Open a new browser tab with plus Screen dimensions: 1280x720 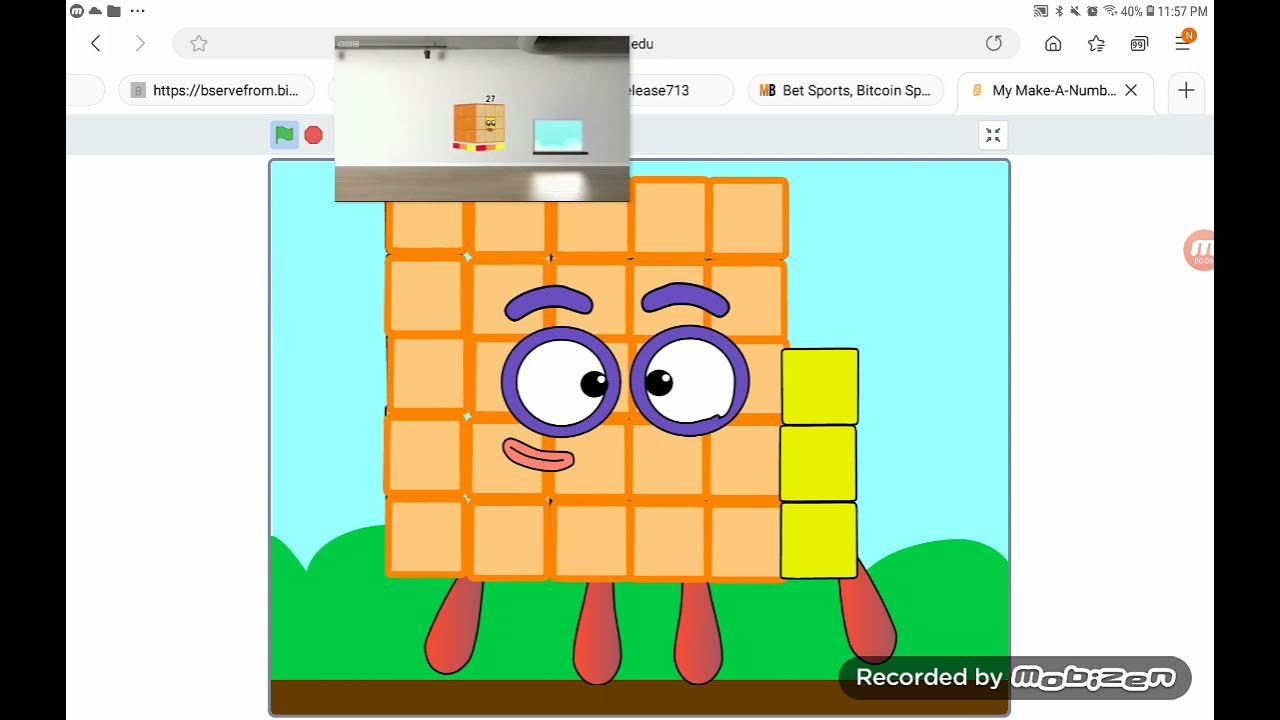(x=1186, y=90)
